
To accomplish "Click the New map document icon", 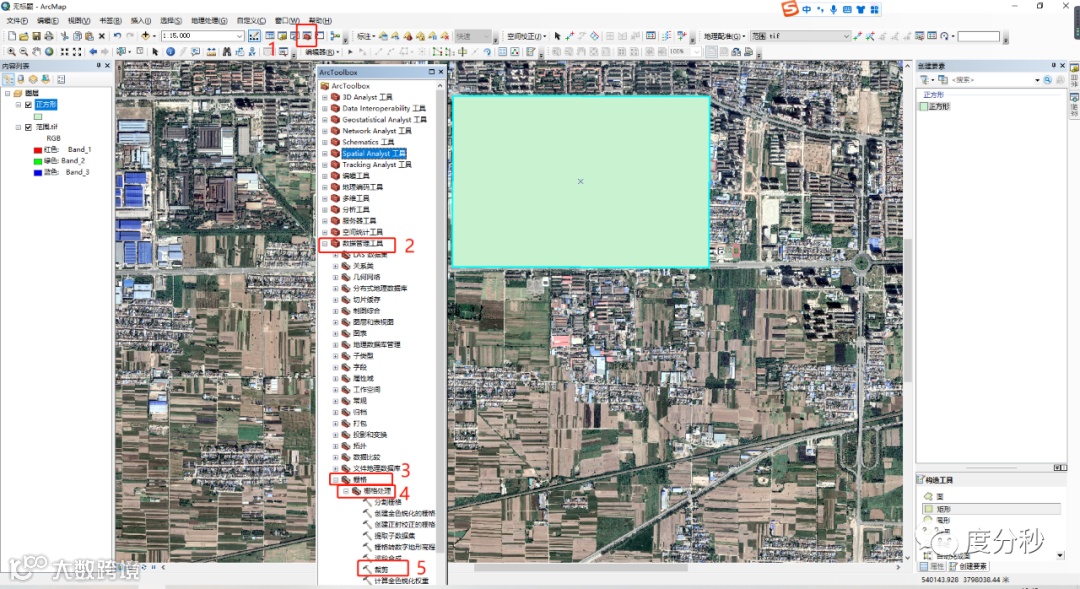I will pos(12,36).
